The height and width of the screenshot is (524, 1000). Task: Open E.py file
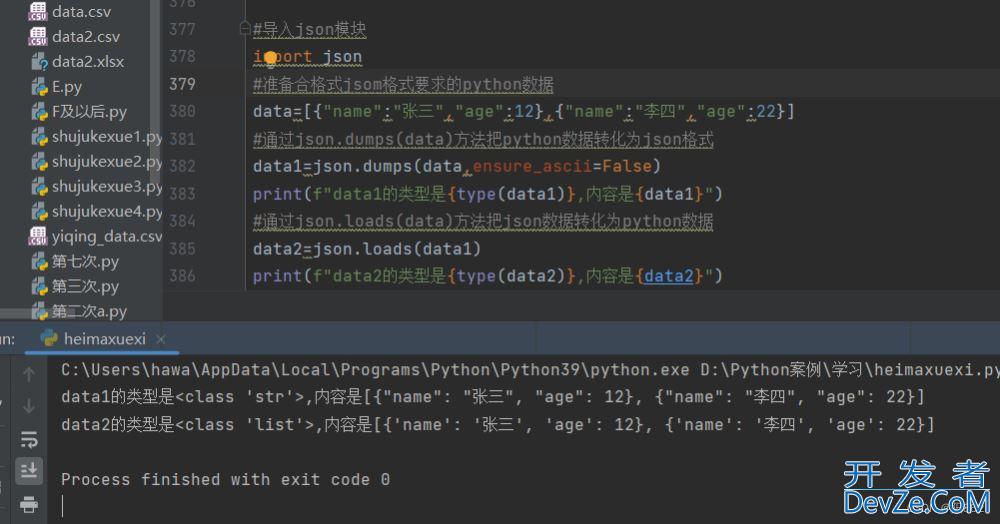(67, 87)
